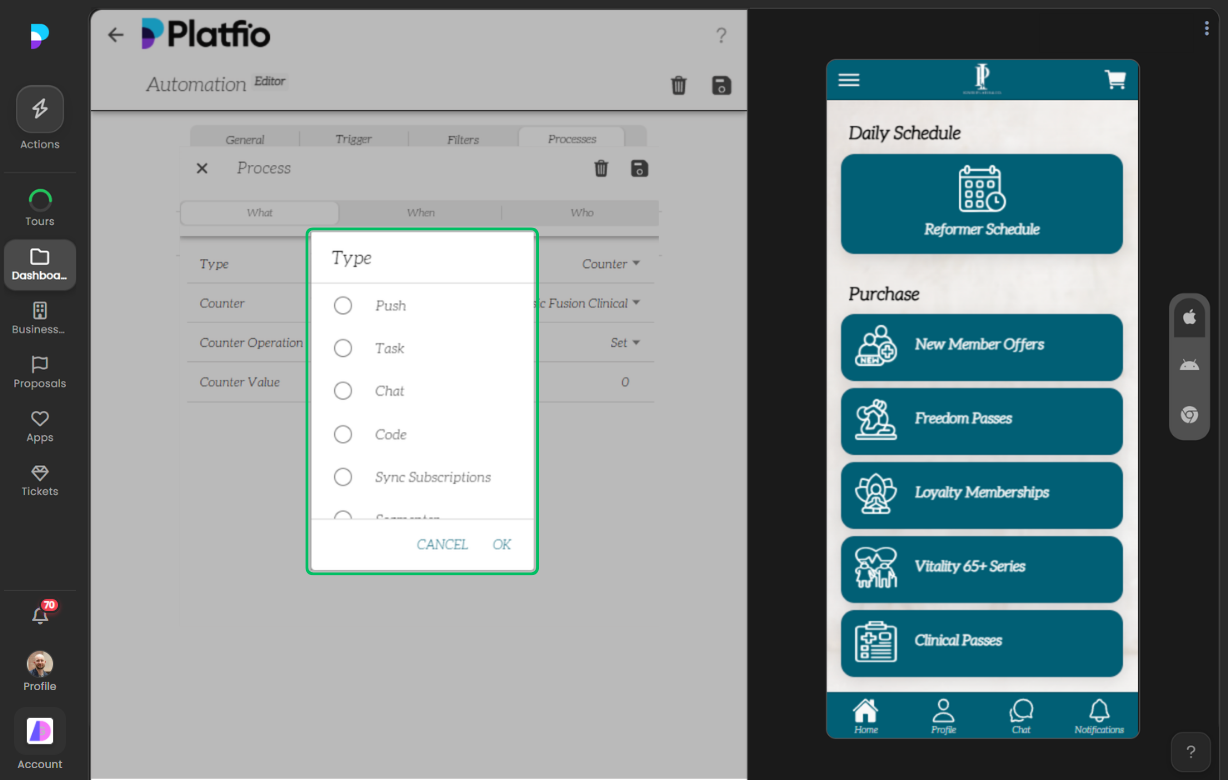
Task: Open the Counter type dropdown
Action: click(x=610, y=263)
